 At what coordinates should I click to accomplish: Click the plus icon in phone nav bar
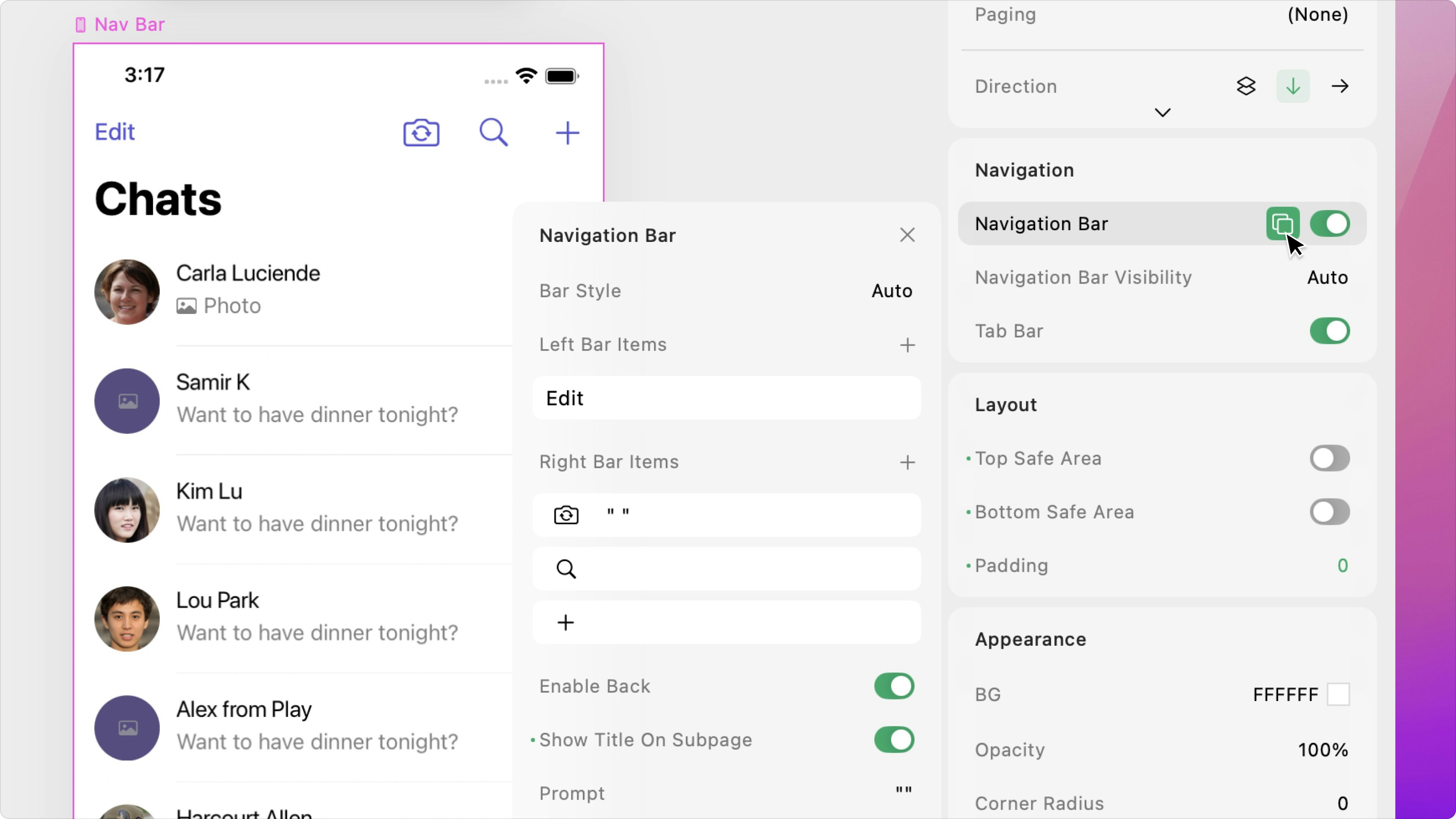567,133
